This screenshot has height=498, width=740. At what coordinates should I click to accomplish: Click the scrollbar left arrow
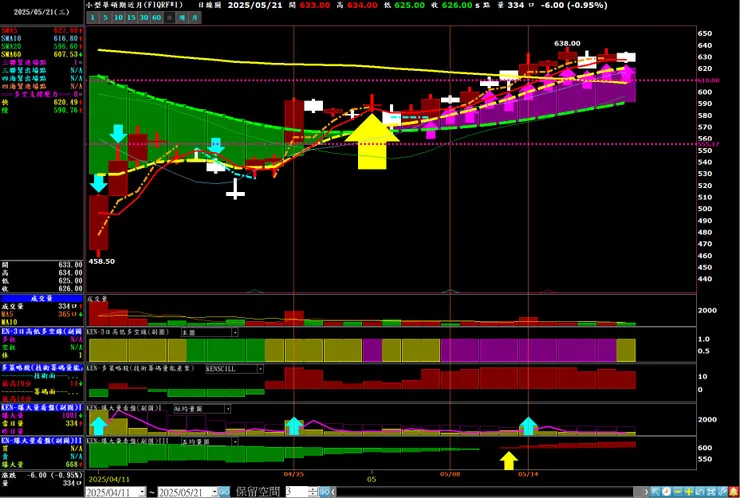pyautogui.click(x=334, y=492)
